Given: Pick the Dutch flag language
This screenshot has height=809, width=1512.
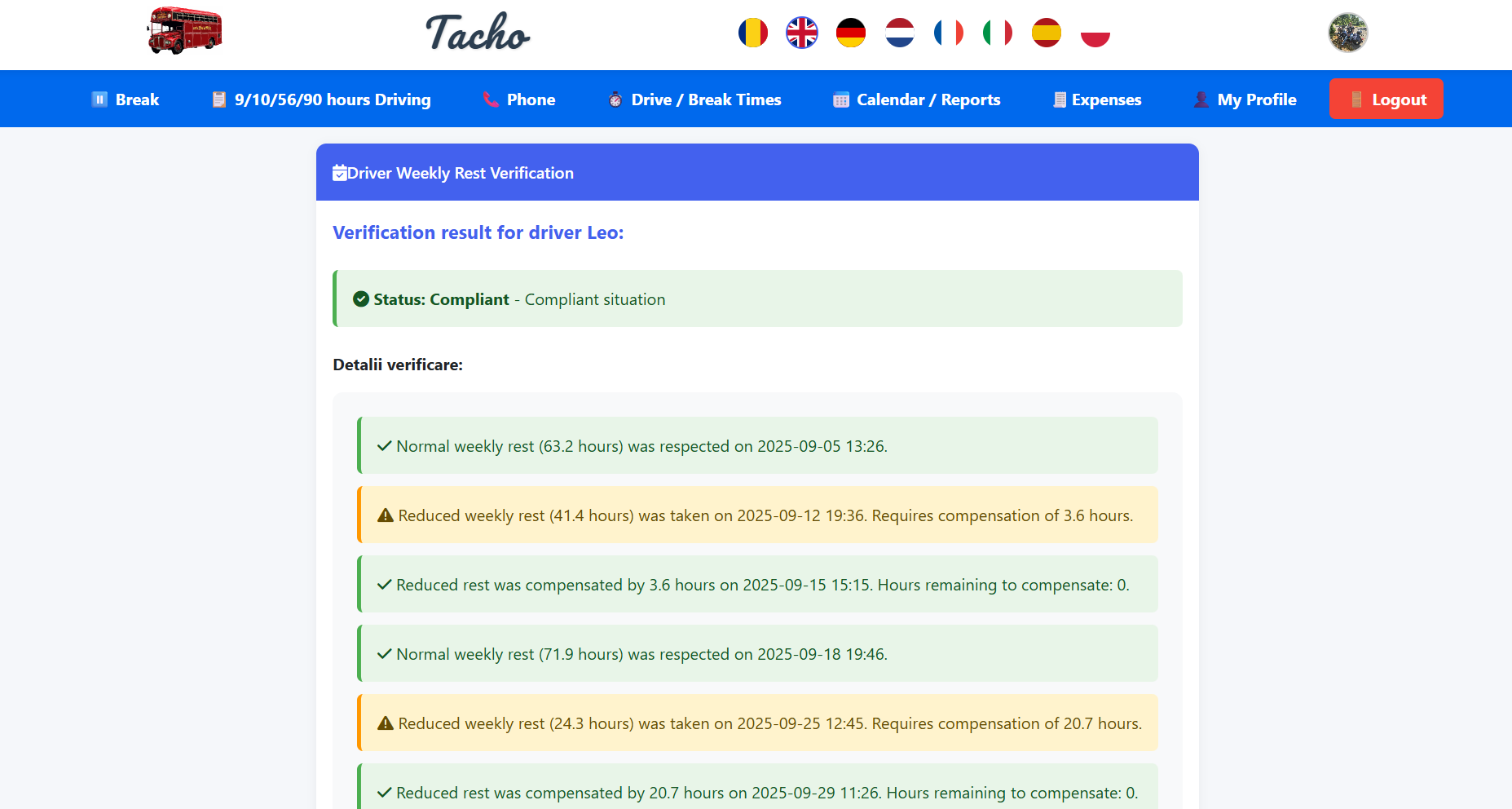Looking at the screenshot, I should [x=899, y=33].
